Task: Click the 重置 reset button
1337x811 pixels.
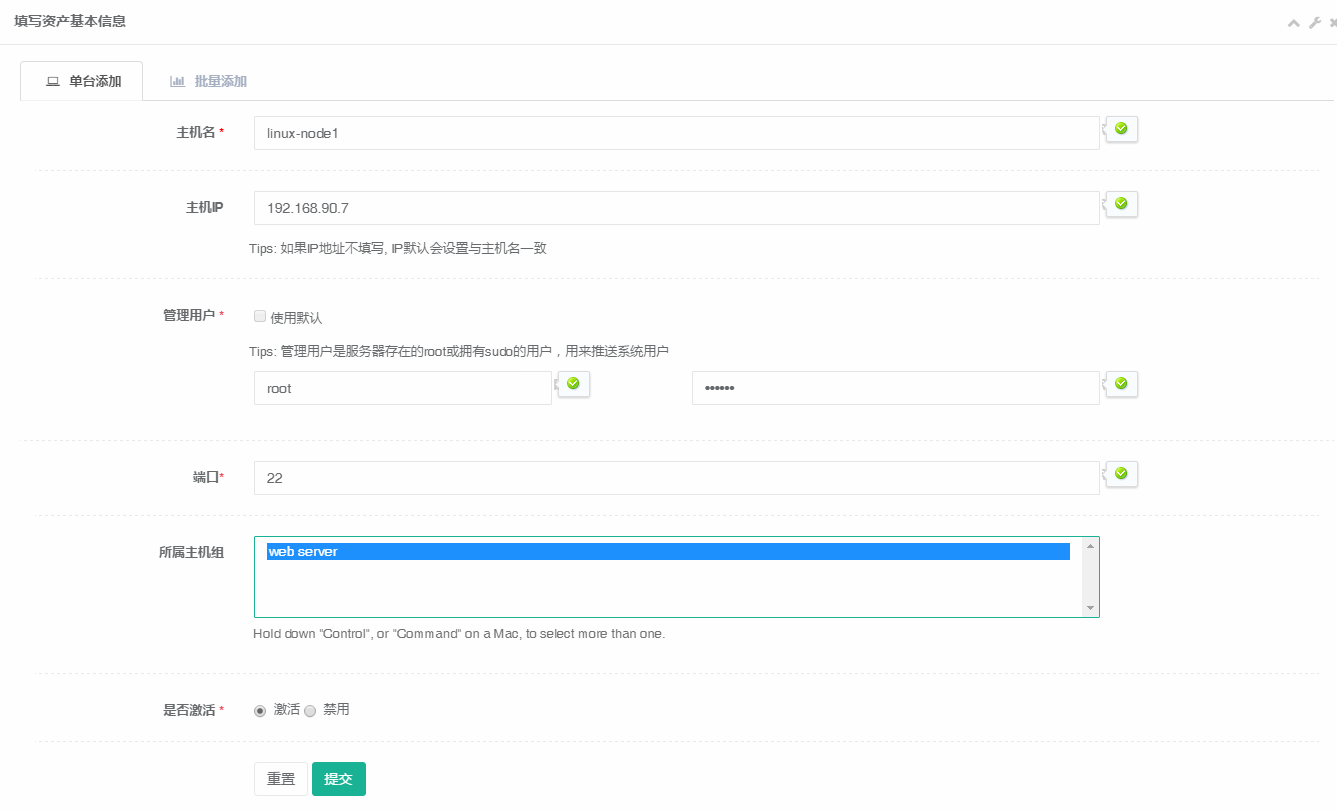Action: coord(281,779)
